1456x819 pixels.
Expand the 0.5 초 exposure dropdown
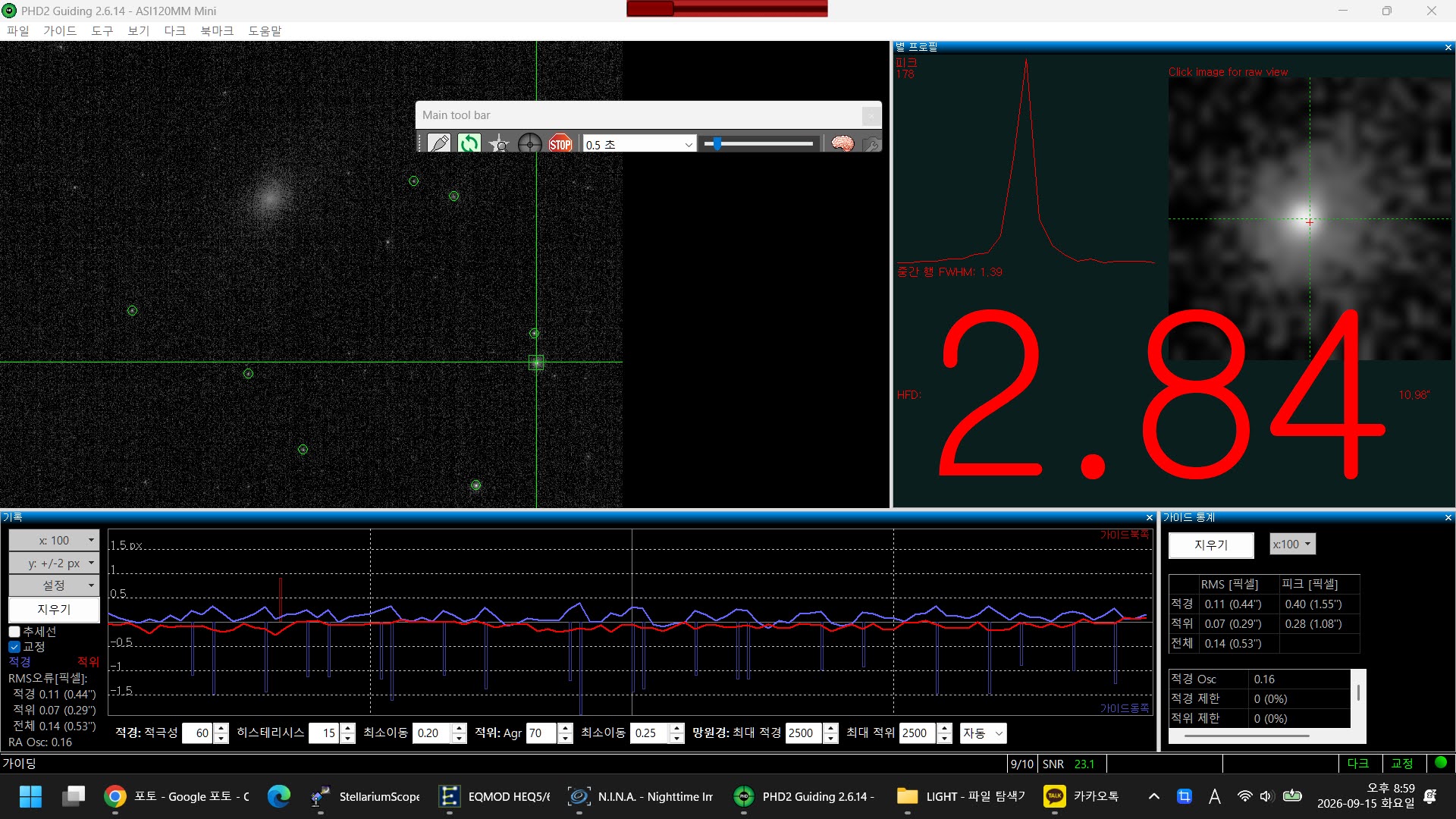click(639, 144)
